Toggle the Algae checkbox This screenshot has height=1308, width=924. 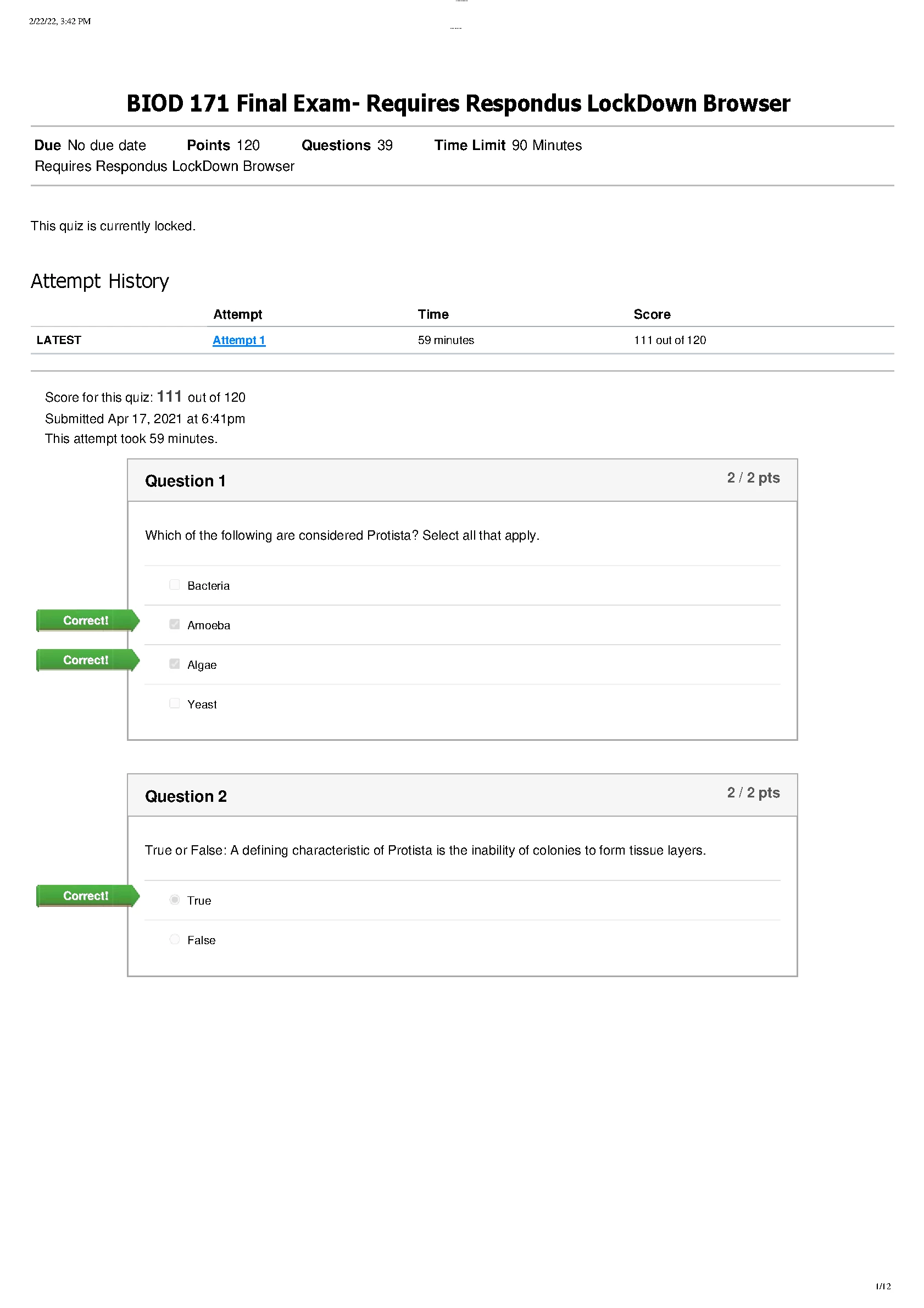click(175, 664)
